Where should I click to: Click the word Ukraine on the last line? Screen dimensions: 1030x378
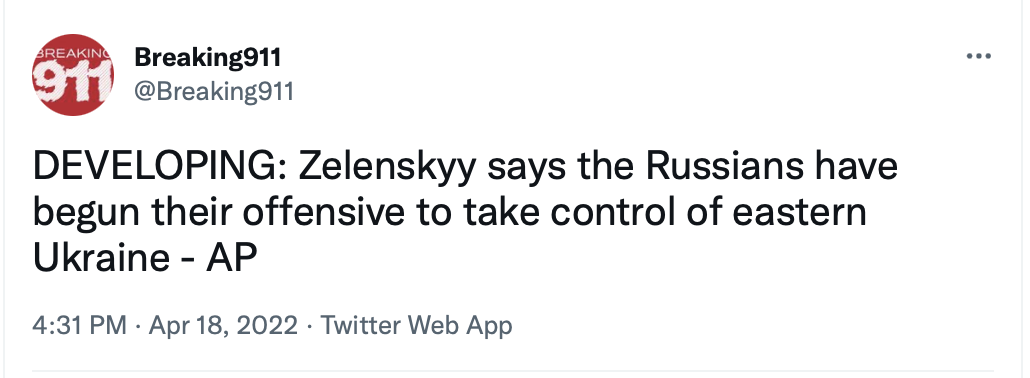coord(101,259)
